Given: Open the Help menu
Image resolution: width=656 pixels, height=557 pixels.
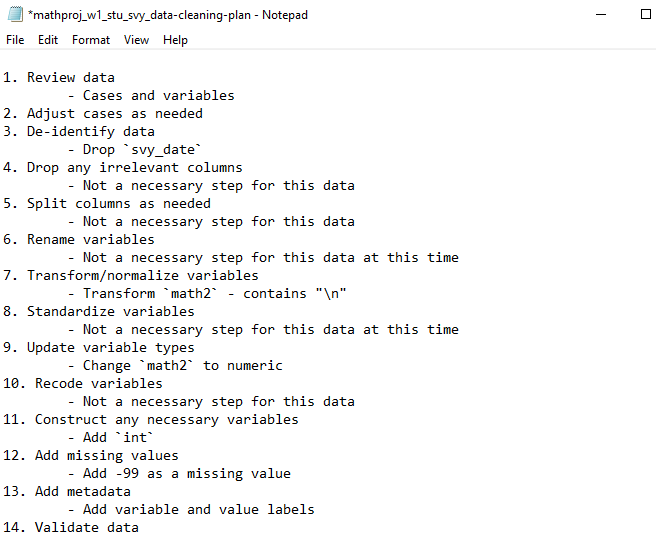Looking at the screenshot, I should [x=175, y=40].
